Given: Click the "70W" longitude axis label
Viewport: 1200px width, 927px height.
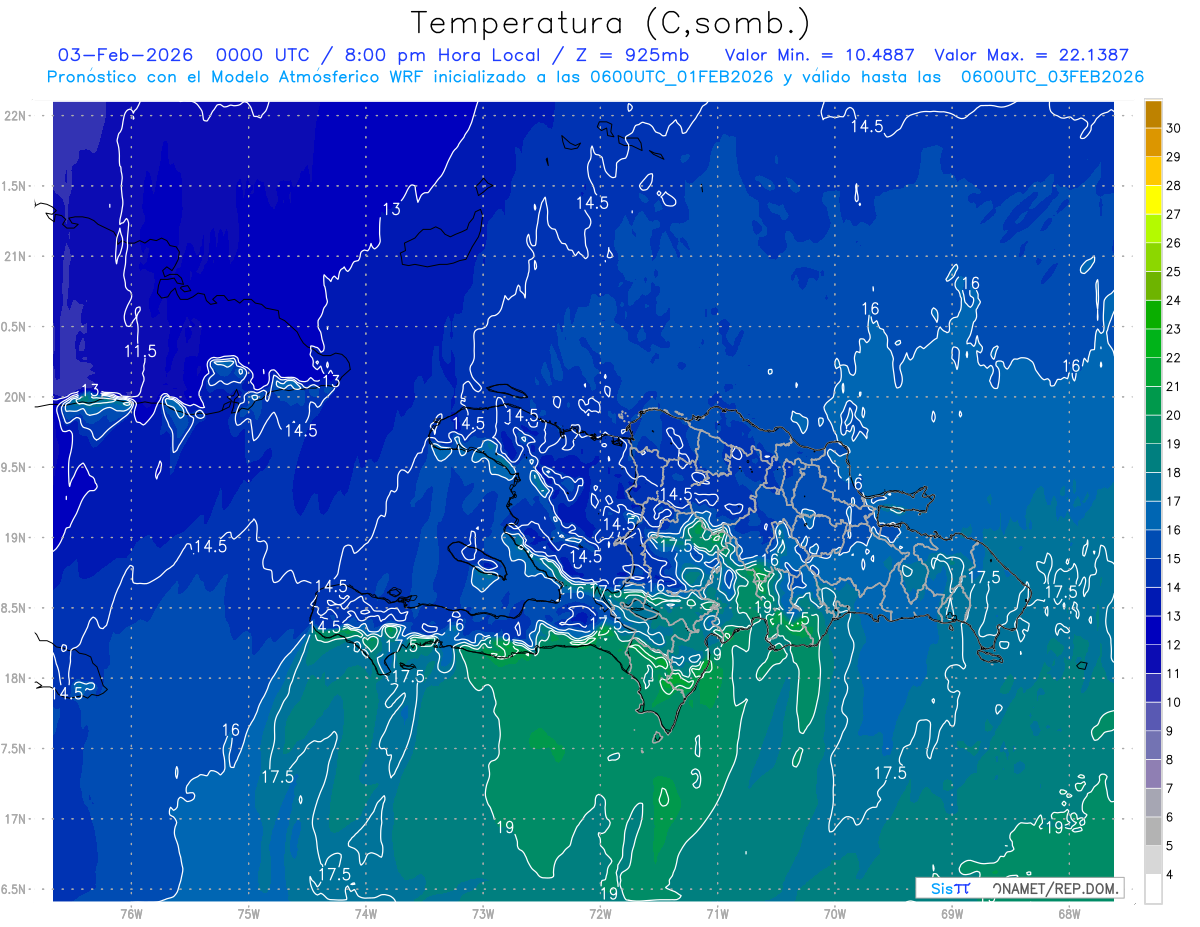Looking at the screenshot, I should pyautogui.click(x=834, y=914).
